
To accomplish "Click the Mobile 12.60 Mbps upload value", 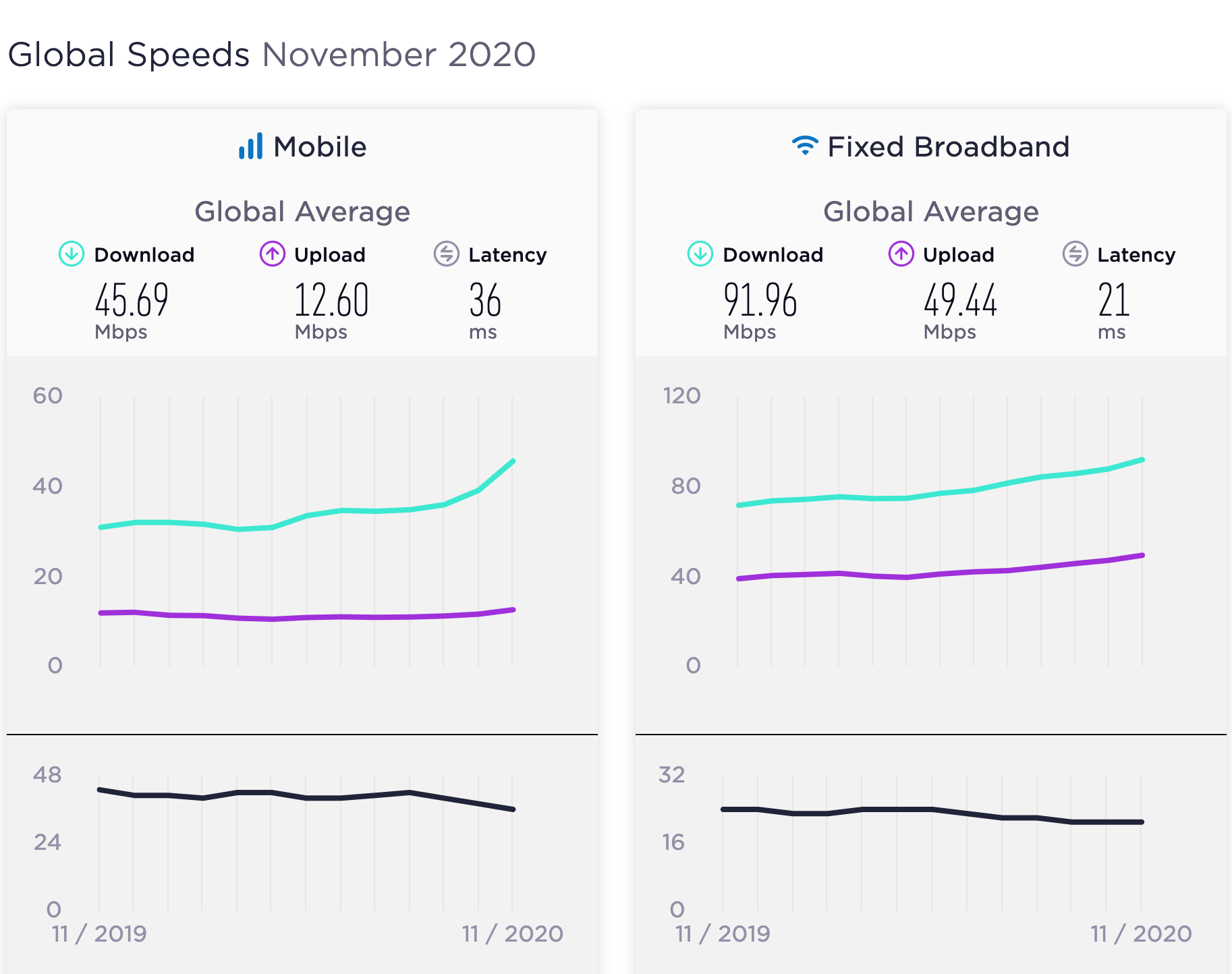I will tap(331, 301).
